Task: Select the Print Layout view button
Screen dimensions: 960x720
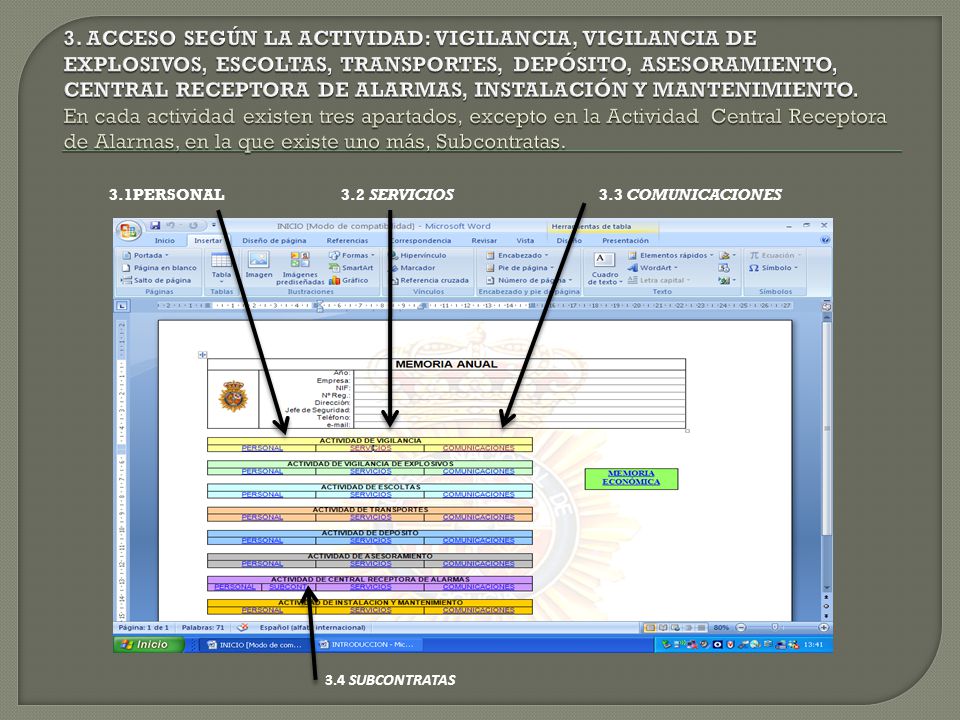Action: [650, 628]
